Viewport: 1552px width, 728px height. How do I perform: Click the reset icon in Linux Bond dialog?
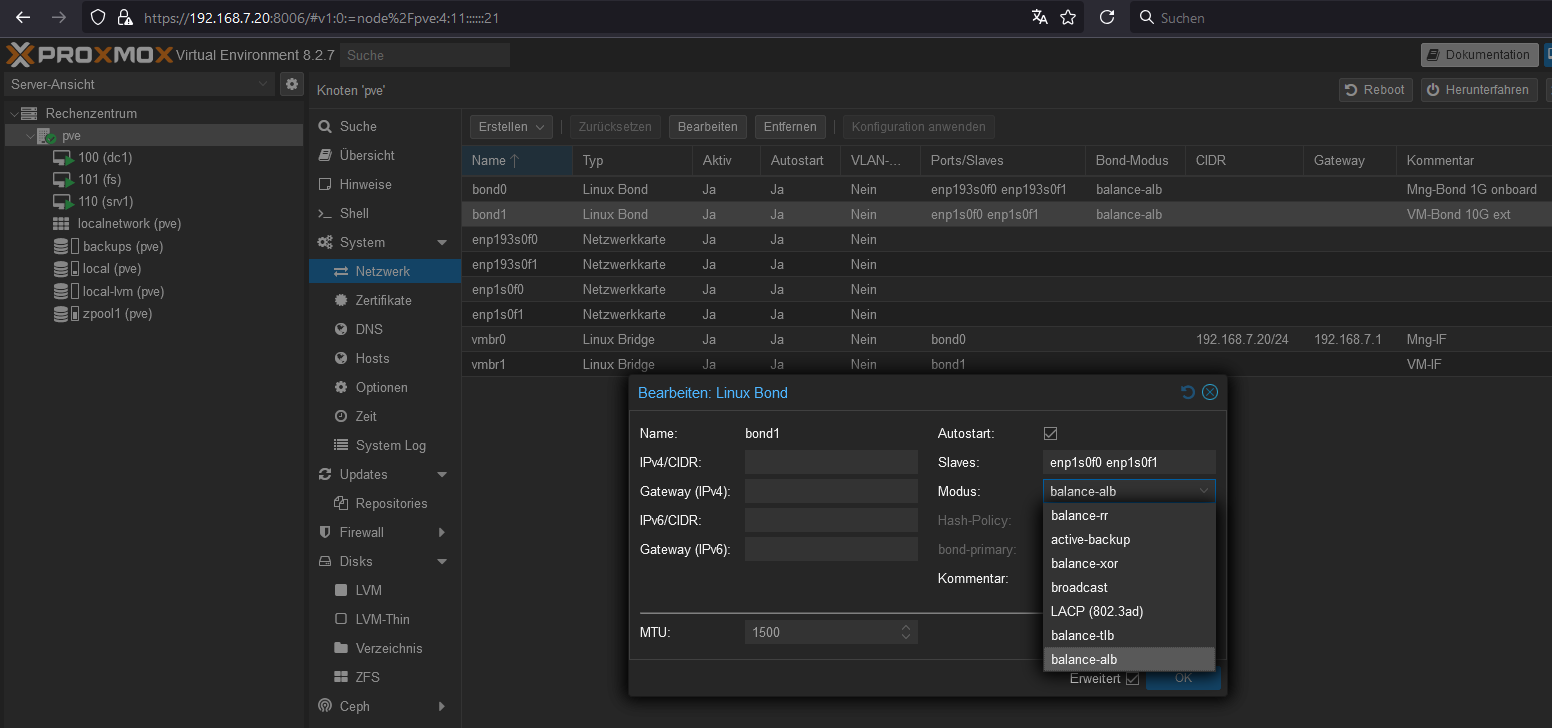click(1188, 393)
